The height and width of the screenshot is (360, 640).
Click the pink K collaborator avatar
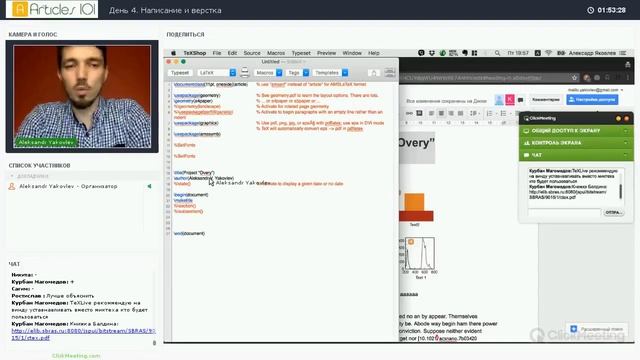click(x=510, y=100)
